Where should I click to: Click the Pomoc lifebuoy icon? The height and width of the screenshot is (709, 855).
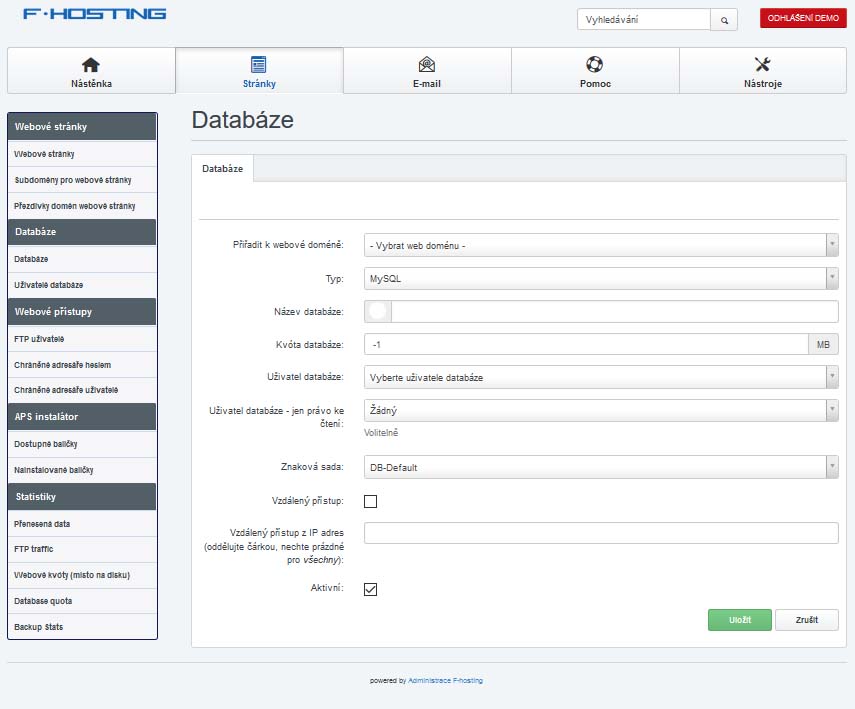(594, 64)
